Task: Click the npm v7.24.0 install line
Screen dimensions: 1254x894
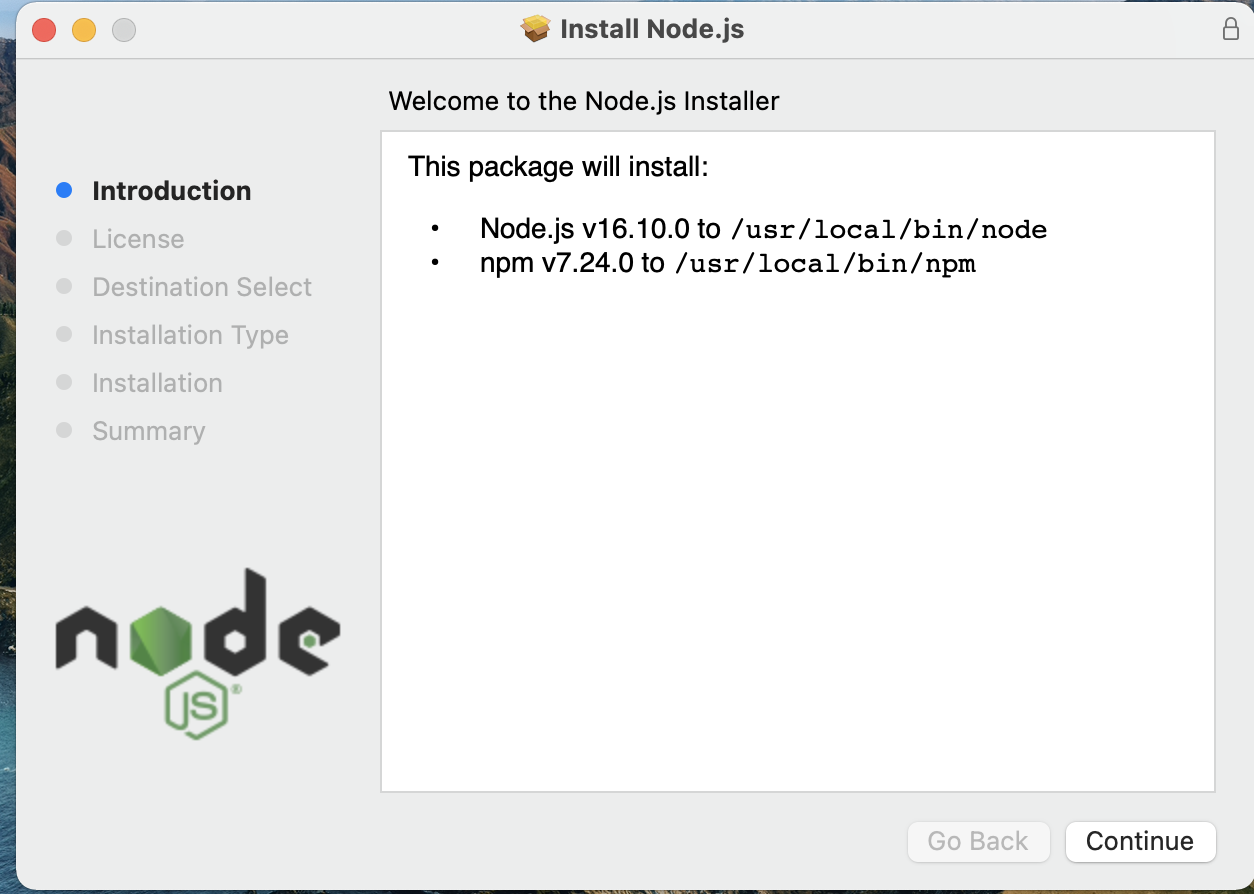Action: coord(727,263)
